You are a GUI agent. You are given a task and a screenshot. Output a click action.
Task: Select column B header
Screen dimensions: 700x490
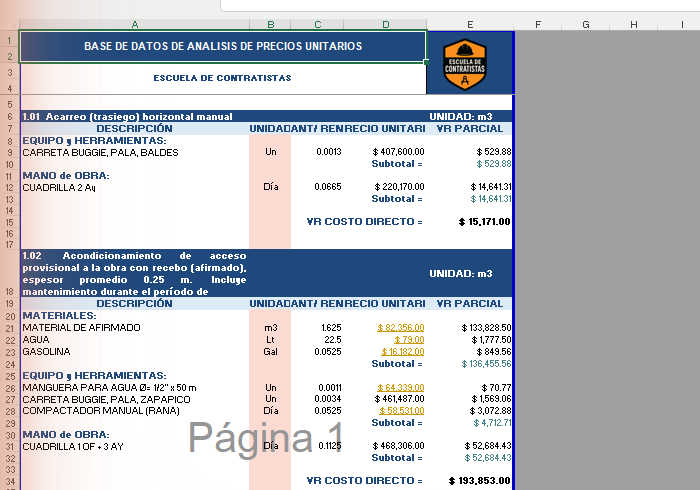tap(270, 25)
